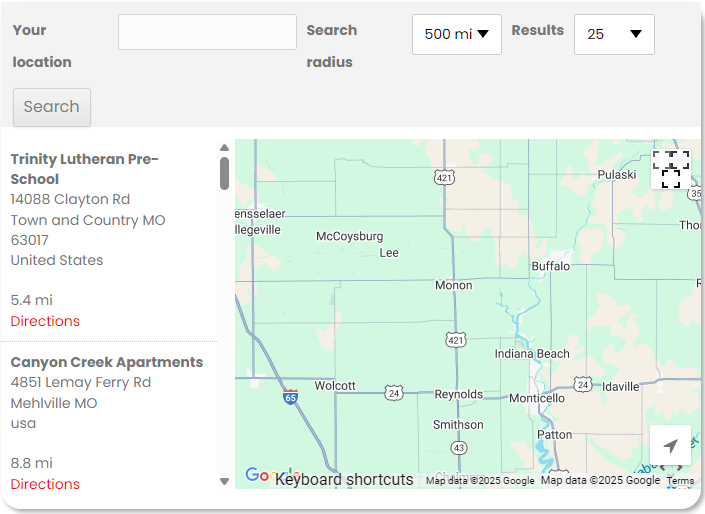Viewport: 705px width, 514px height.
Task: Click the Wolcott label on the map
Action: [335, 386]
